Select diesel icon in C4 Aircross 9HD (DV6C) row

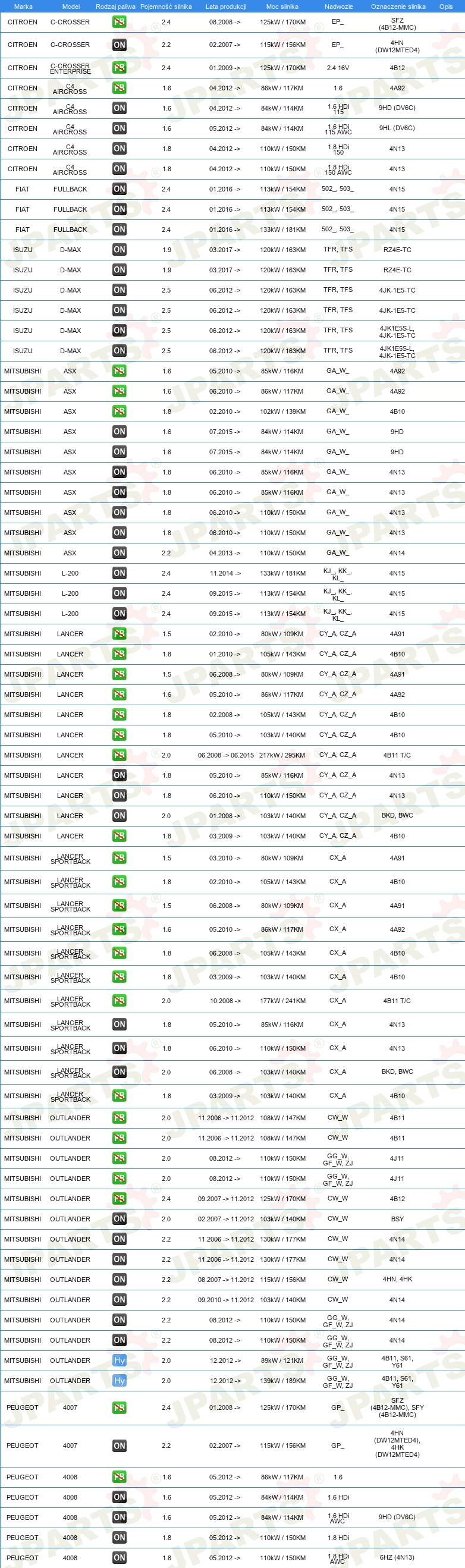pos(120,108)
